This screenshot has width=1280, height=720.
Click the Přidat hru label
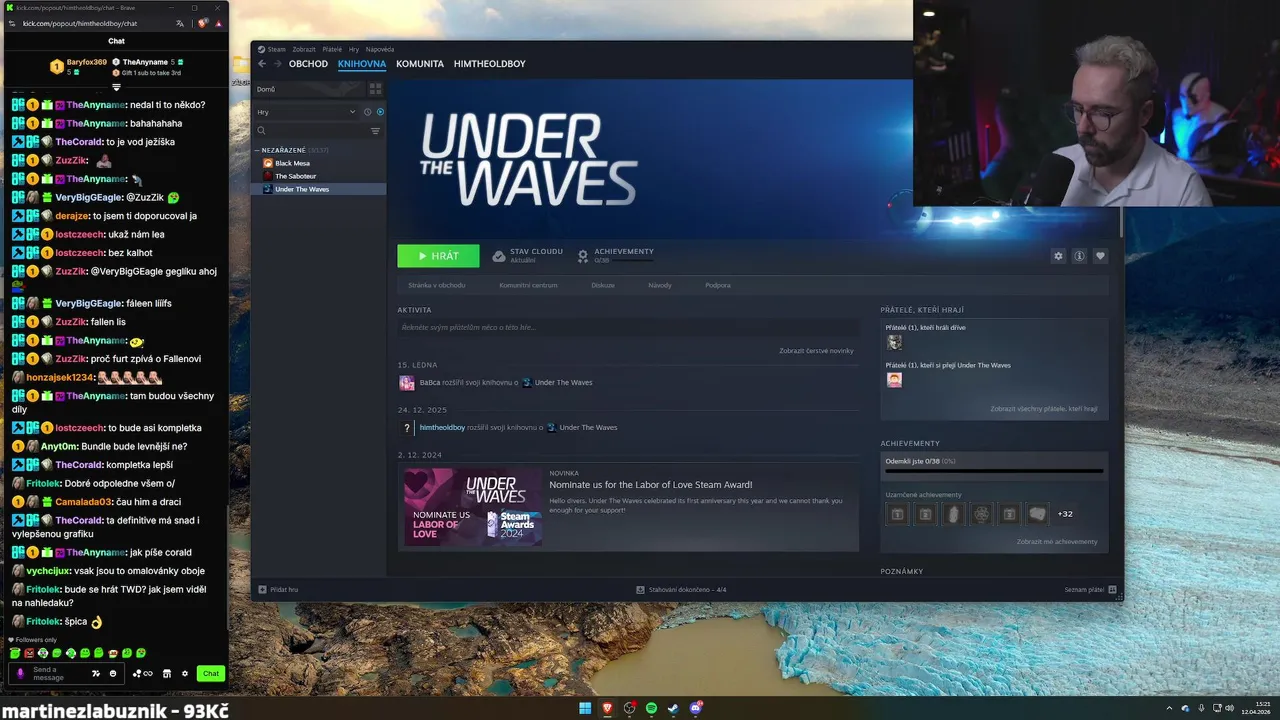[283, 590]
